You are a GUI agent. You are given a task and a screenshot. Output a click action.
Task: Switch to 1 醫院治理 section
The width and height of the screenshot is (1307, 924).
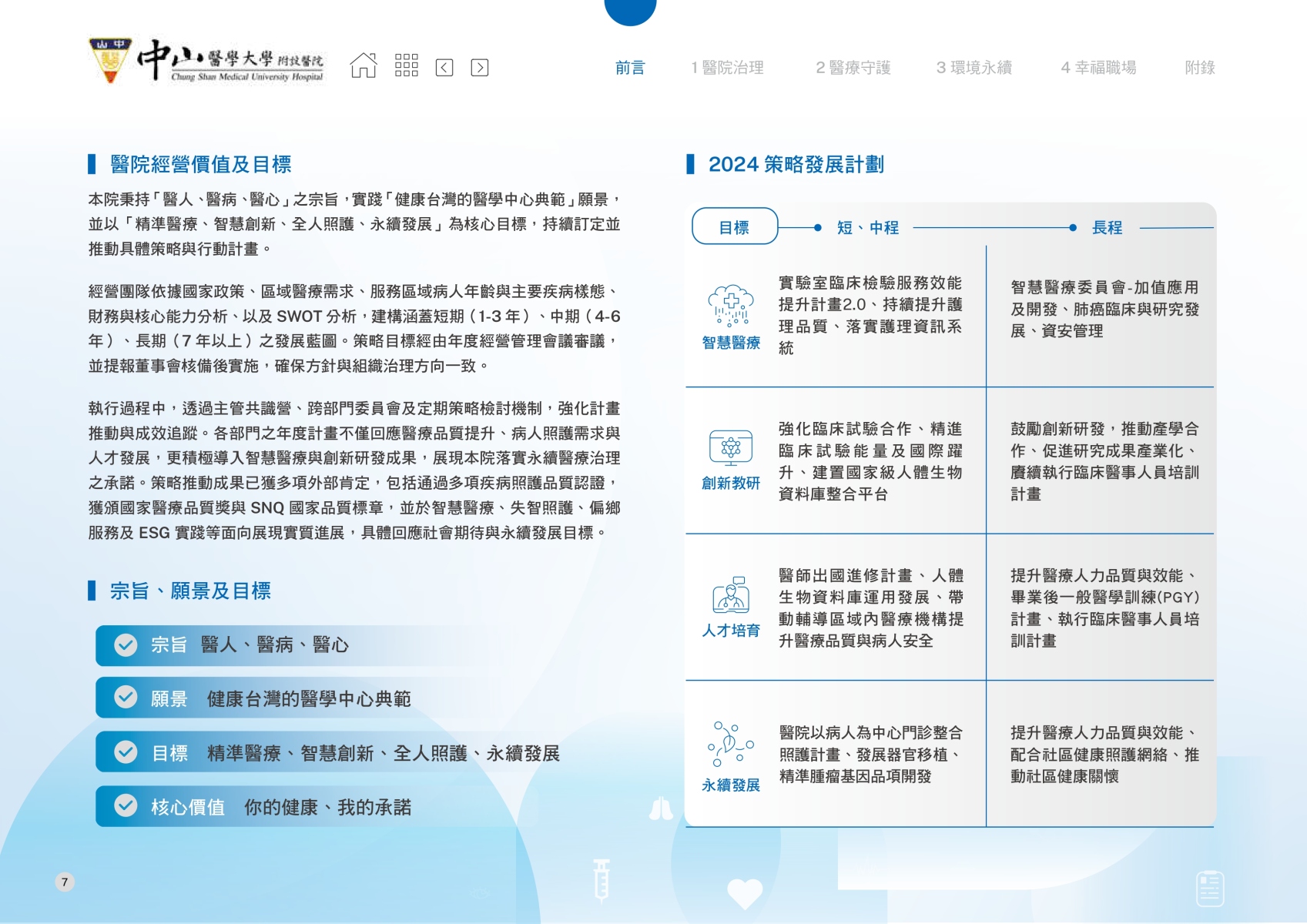coord(727,68)
